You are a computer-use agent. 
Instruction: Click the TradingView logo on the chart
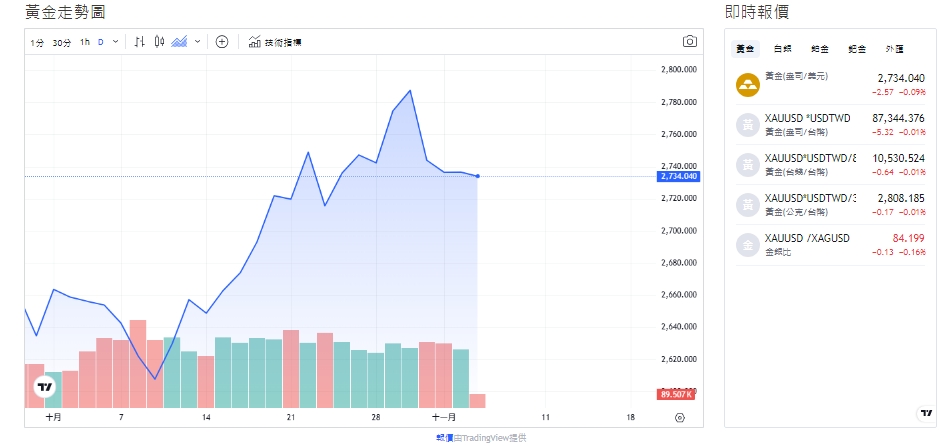point(45,388)
